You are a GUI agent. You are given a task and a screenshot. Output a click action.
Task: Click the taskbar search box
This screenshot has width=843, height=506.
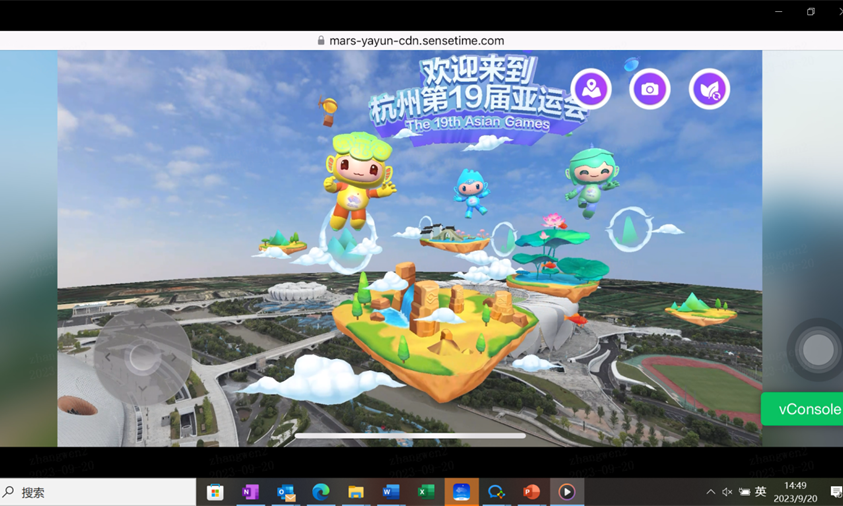[98, 492]
